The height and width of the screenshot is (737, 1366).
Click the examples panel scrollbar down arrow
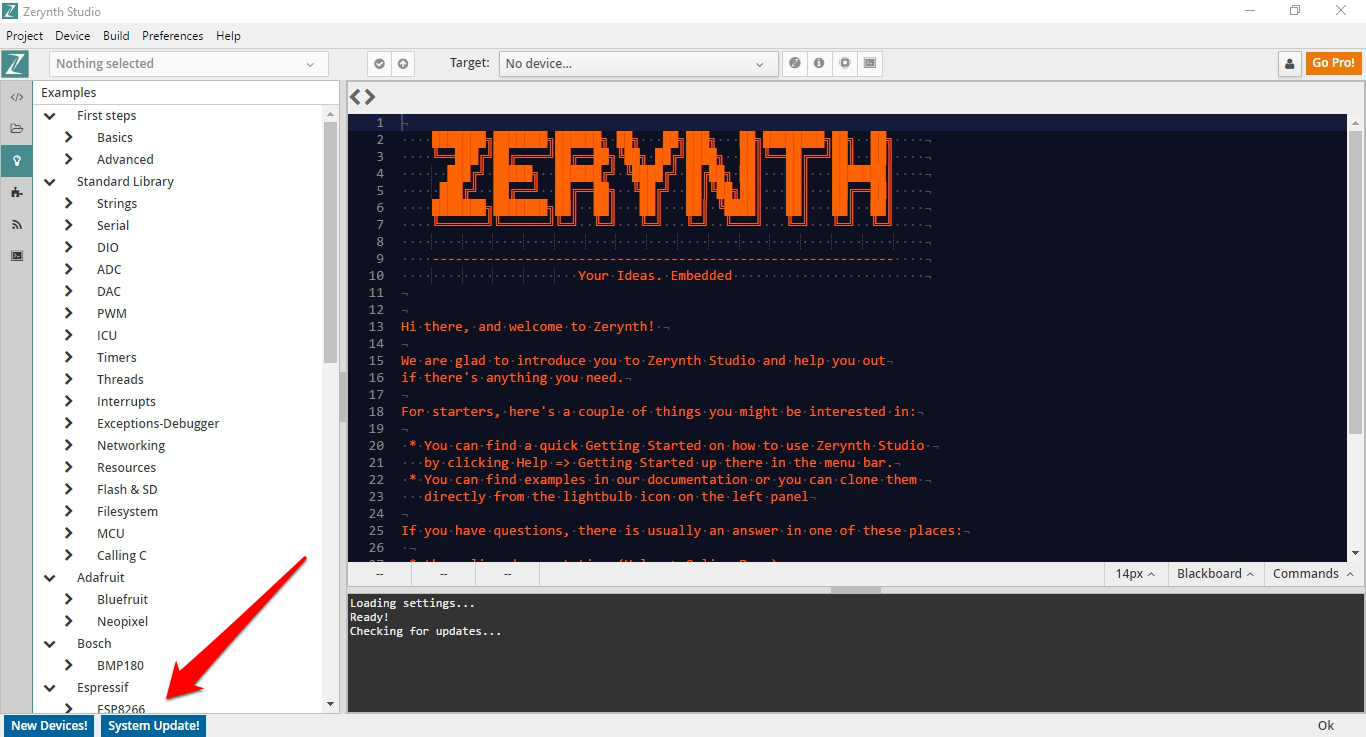click(x=331, y=704)
